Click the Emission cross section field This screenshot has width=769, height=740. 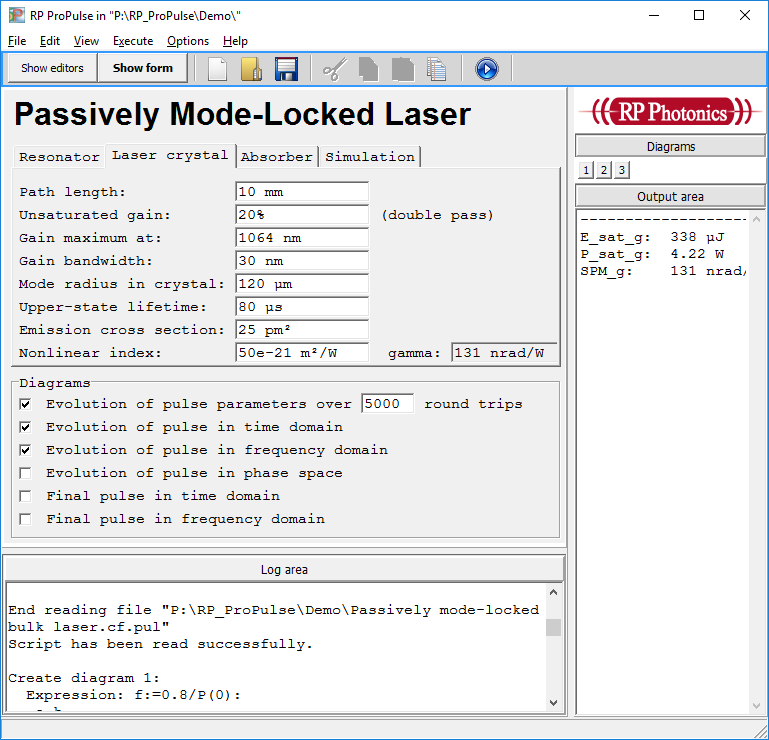(x=302, y=330)
